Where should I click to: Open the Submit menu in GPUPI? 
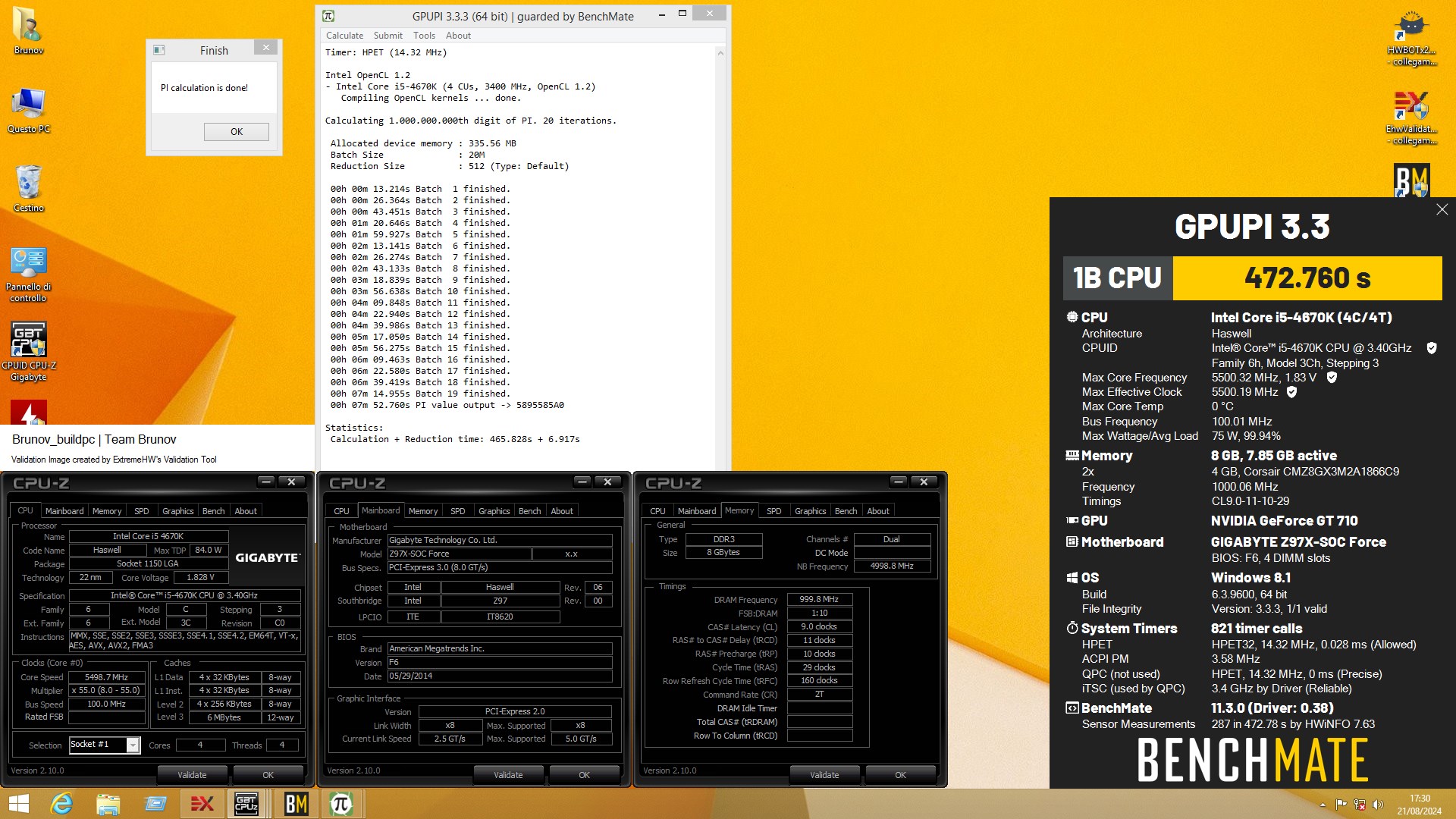tap(388, 36)
